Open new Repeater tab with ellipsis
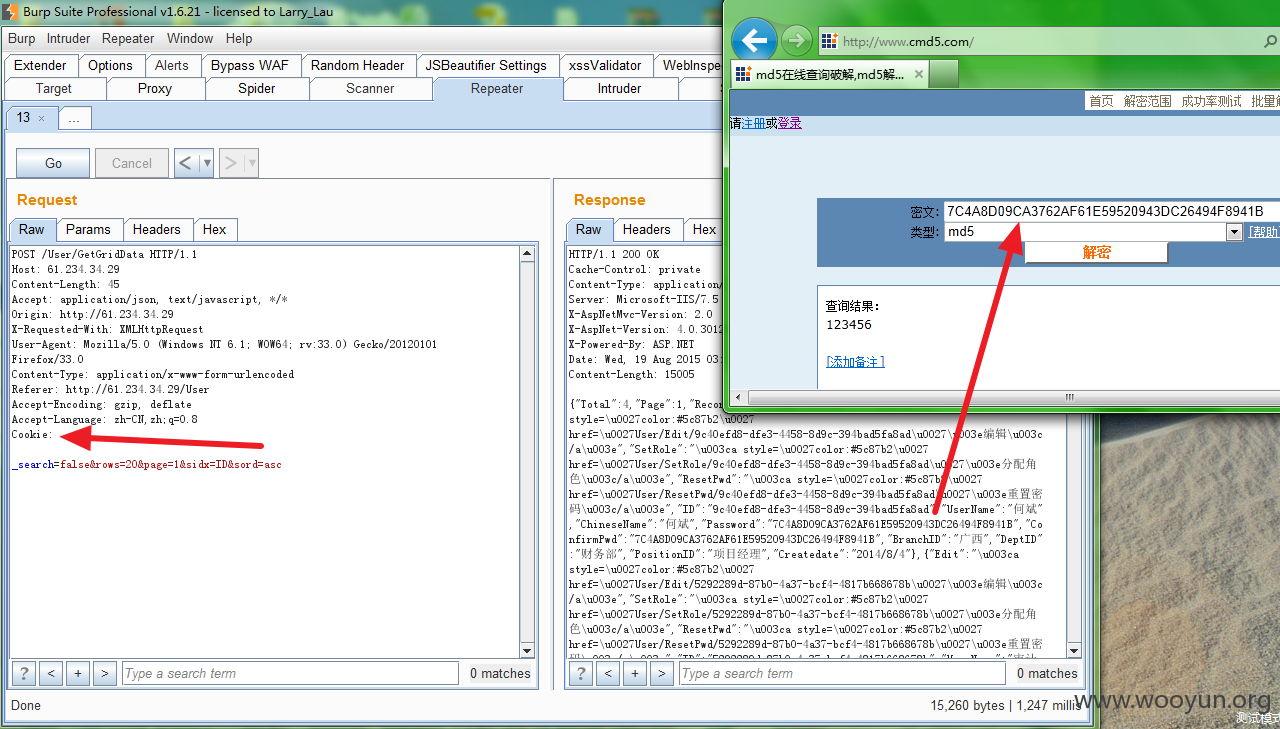The height and width of the screenshot is (729, 1280). [x=73, y=118]
